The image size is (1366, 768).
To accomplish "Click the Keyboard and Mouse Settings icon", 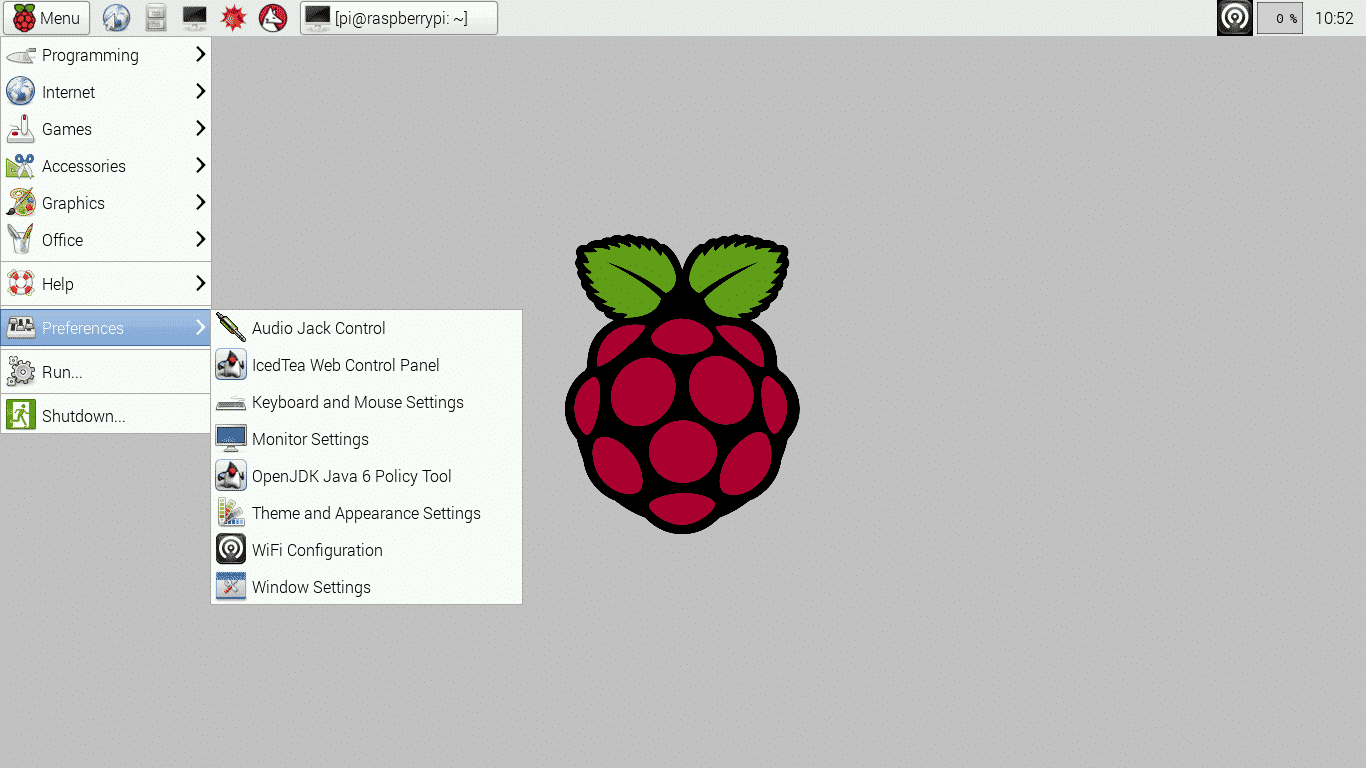I will pos(231,402).
